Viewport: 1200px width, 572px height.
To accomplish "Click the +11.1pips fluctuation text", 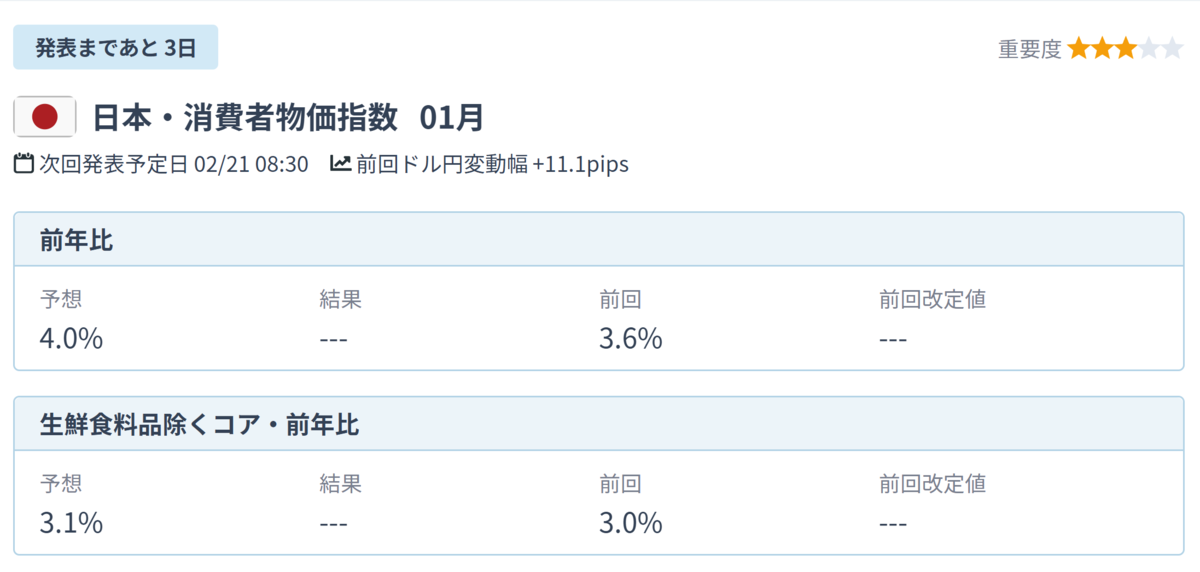I will [581, 164].
